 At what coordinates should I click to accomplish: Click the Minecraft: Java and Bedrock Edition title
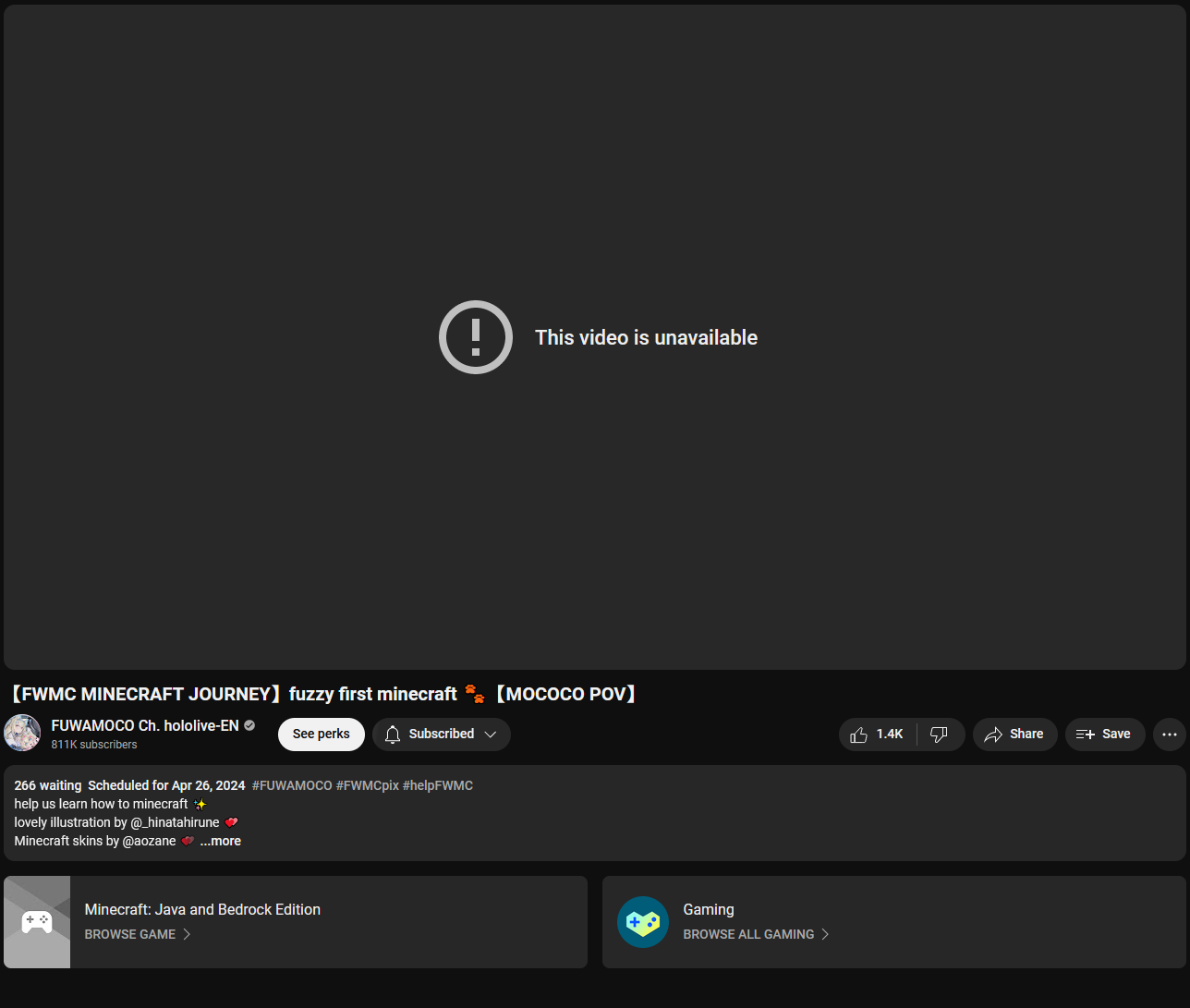[x=202, y=910]
